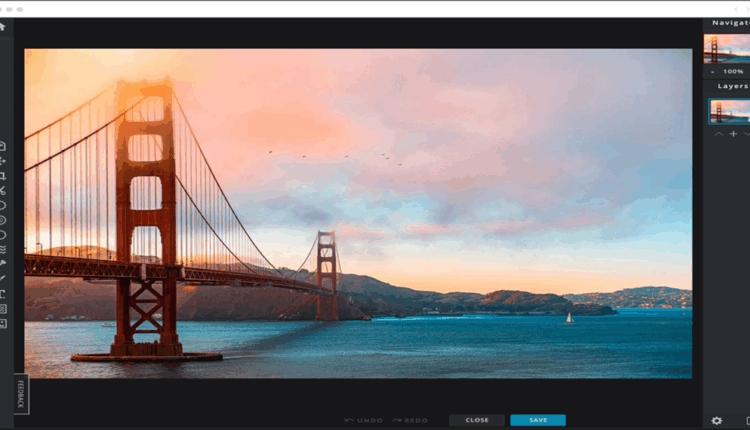Select the Brush draw tool

(x=4, y=278)
